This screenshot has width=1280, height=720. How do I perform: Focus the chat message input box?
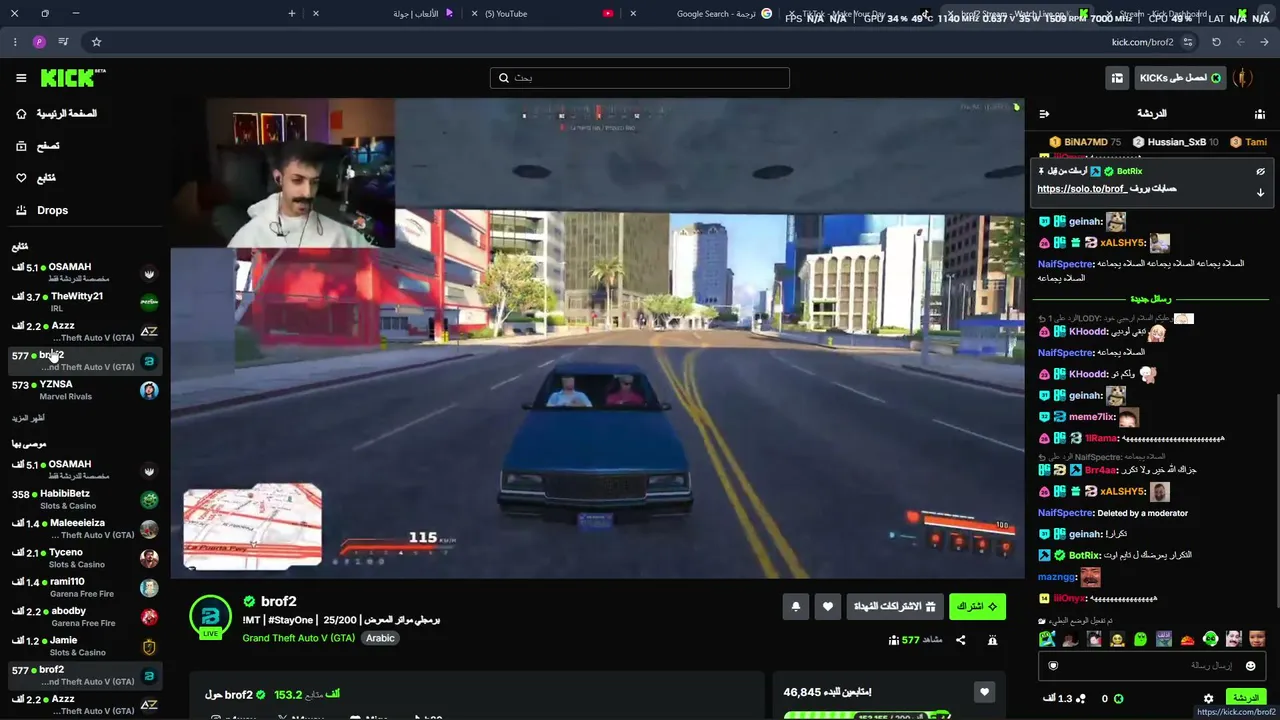pos(1150,666)
